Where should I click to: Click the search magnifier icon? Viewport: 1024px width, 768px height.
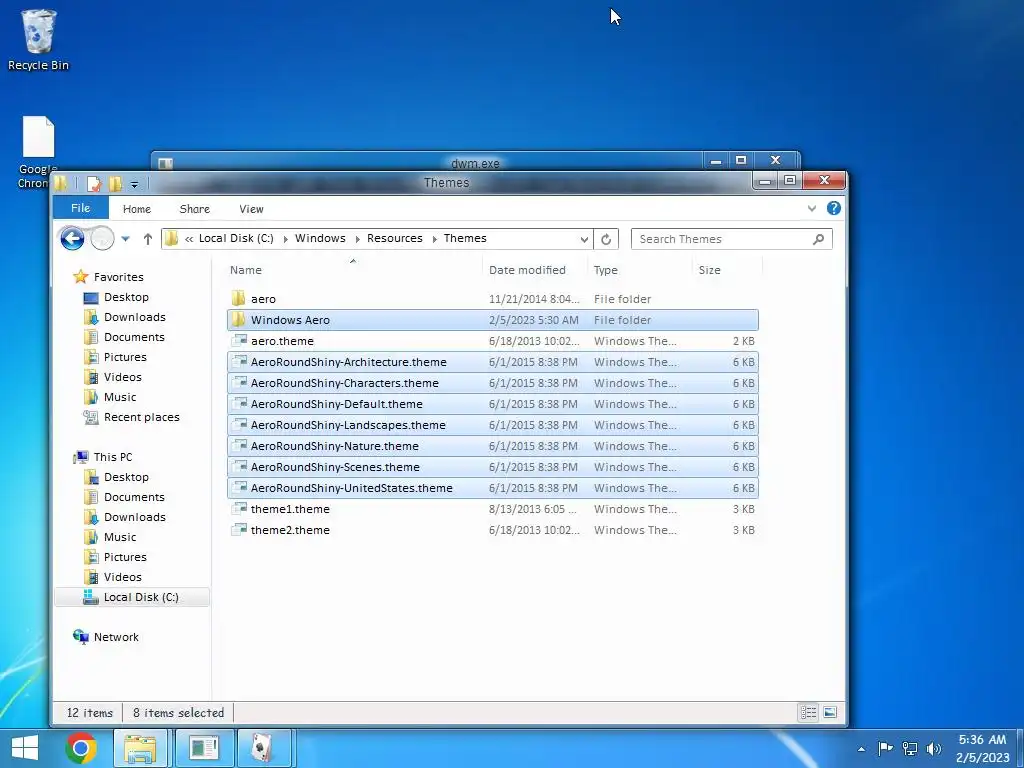tap(818, 239)
